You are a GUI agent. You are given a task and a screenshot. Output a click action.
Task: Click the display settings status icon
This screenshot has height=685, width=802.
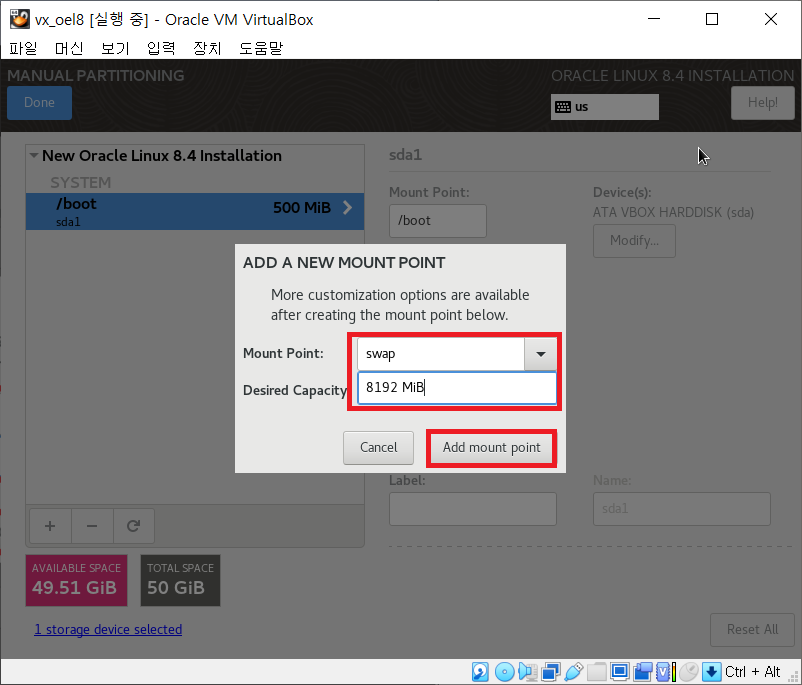coord(619,671)
